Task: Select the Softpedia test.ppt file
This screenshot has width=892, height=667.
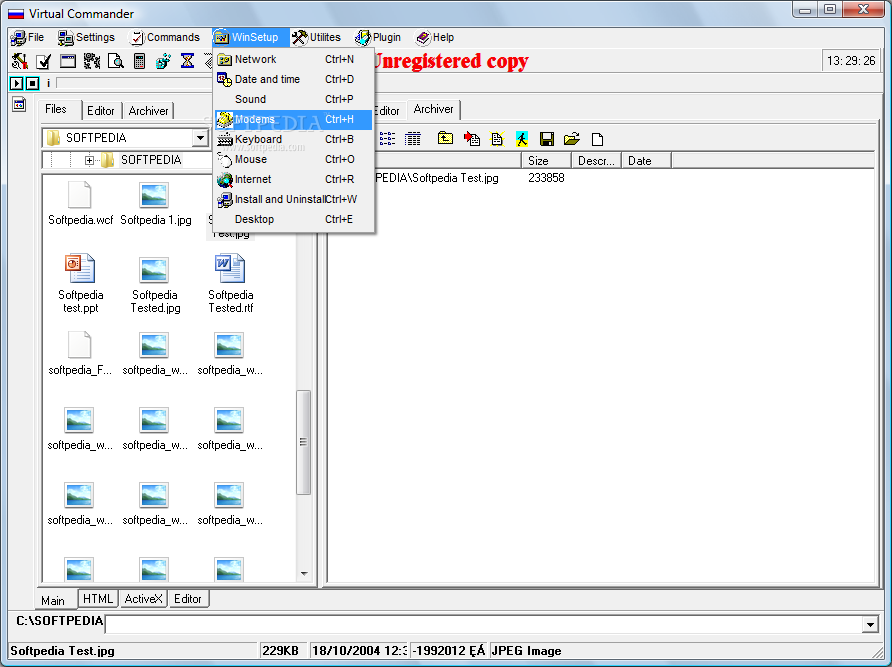Action: point(80,283)
